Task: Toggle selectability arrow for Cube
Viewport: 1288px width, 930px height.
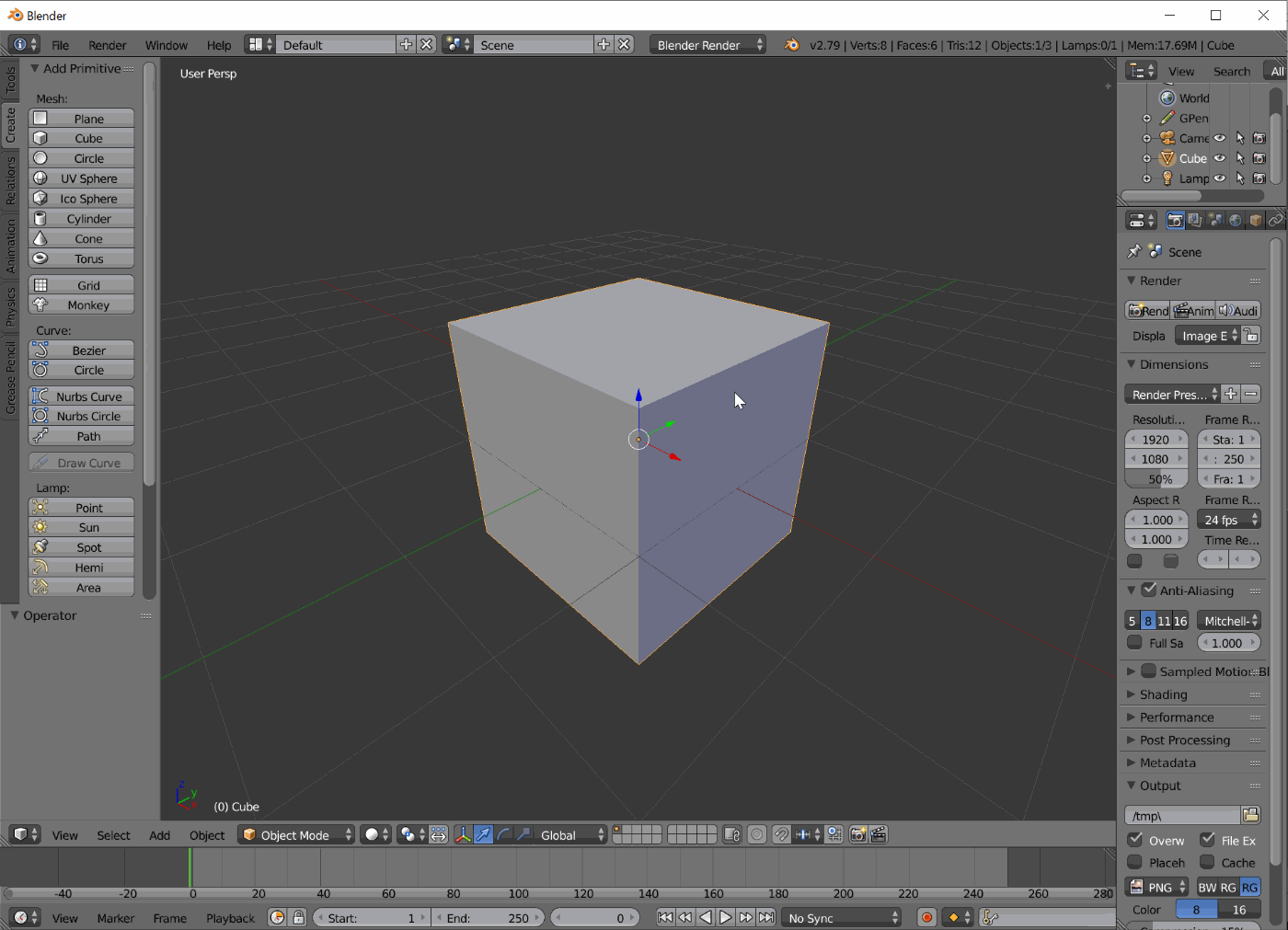Action: point(1240,158)
